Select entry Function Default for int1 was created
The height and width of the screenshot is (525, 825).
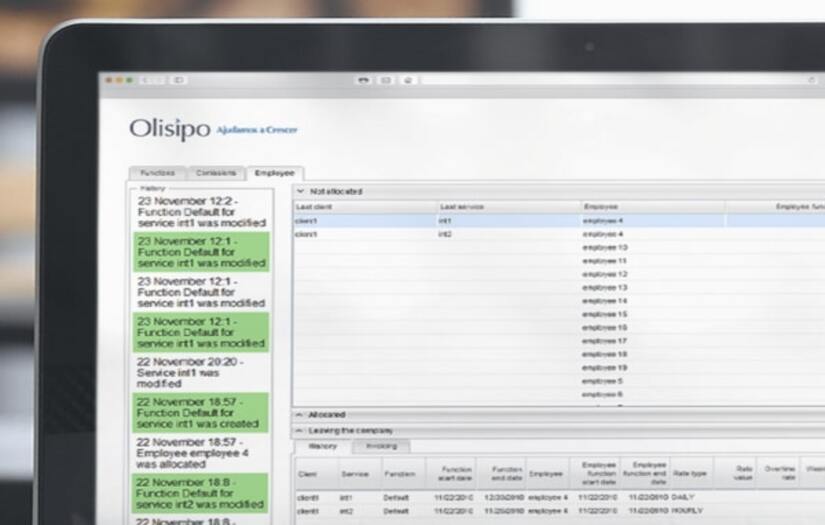click(x=201, y=413)
